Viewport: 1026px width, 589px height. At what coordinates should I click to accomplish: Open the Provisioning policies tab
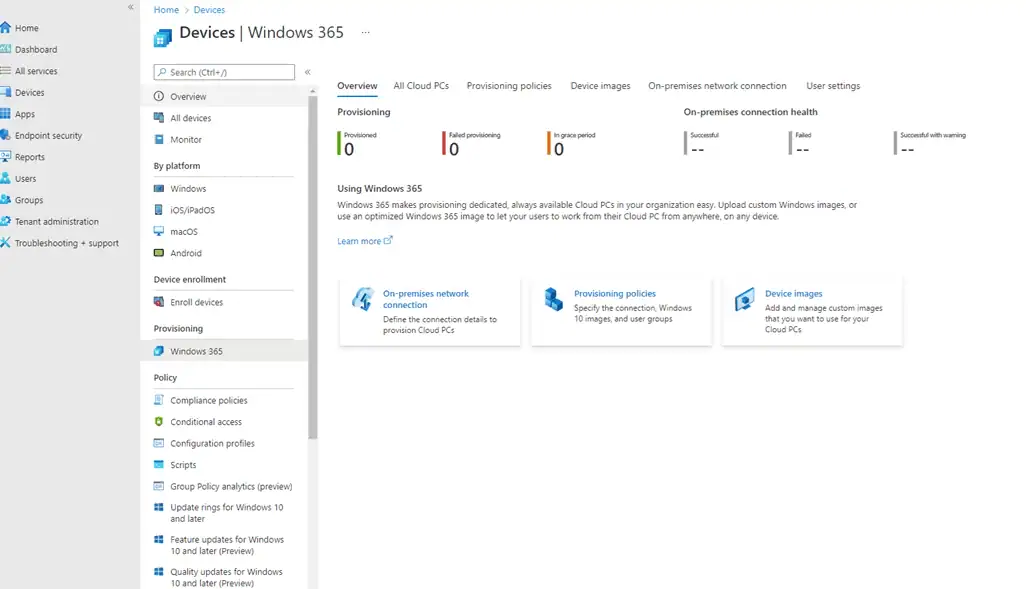click(x=509, y=86)
